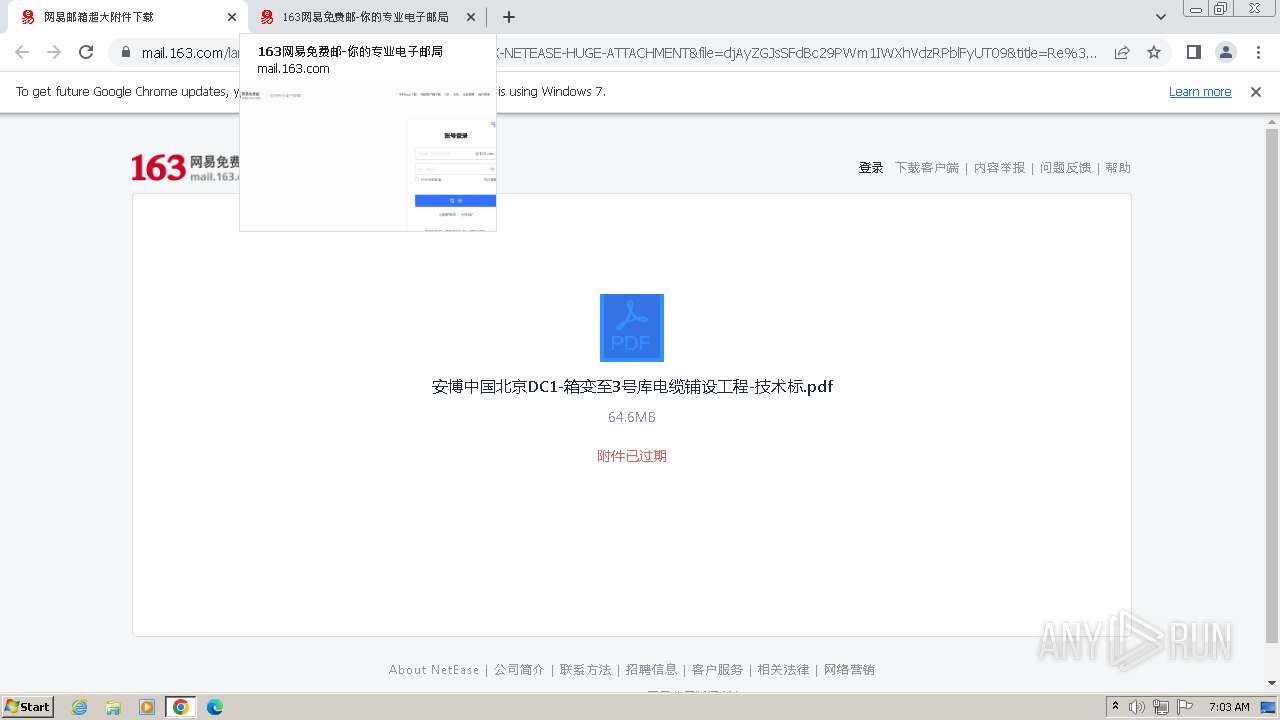Image resolution: width=1280 pixels, height=720 pixels.
Task: Click scrollbar down arrow
Action: [1272, 683]
